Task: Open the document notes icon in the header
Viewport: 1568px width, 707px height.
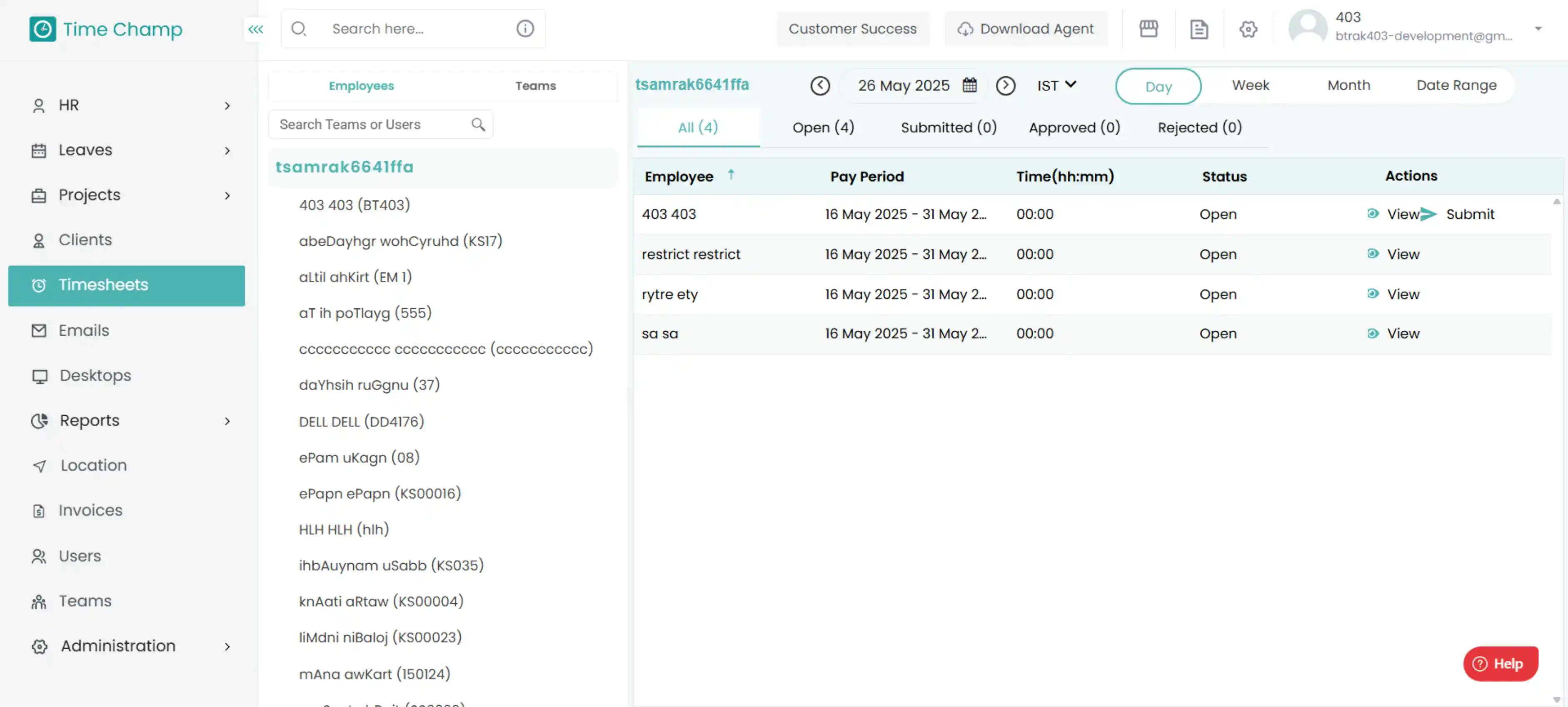Action: click(1198, 29)
